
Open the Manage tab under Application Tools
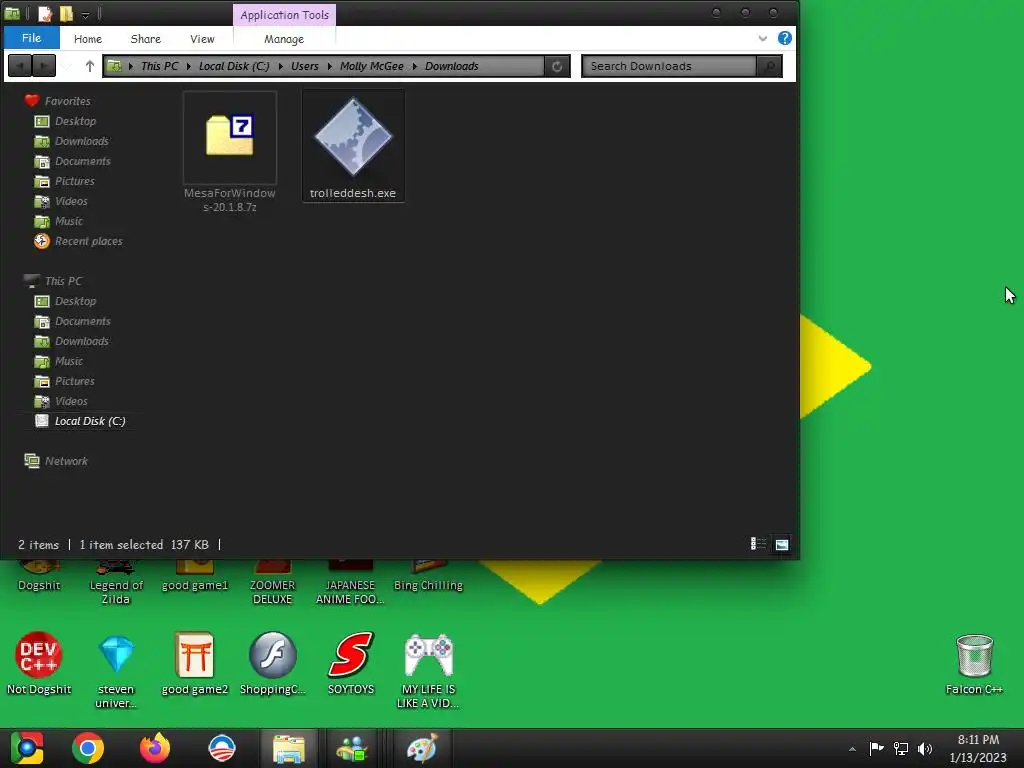[x=284, y=39]
